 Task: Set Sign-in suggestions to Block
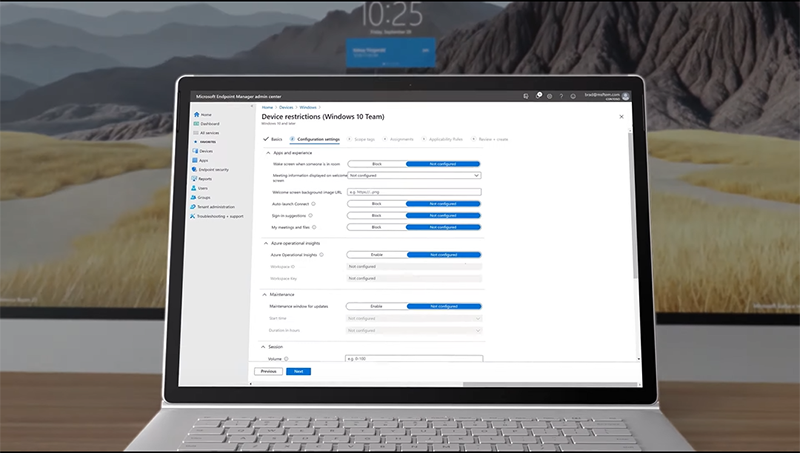click(x=377, y=215)
